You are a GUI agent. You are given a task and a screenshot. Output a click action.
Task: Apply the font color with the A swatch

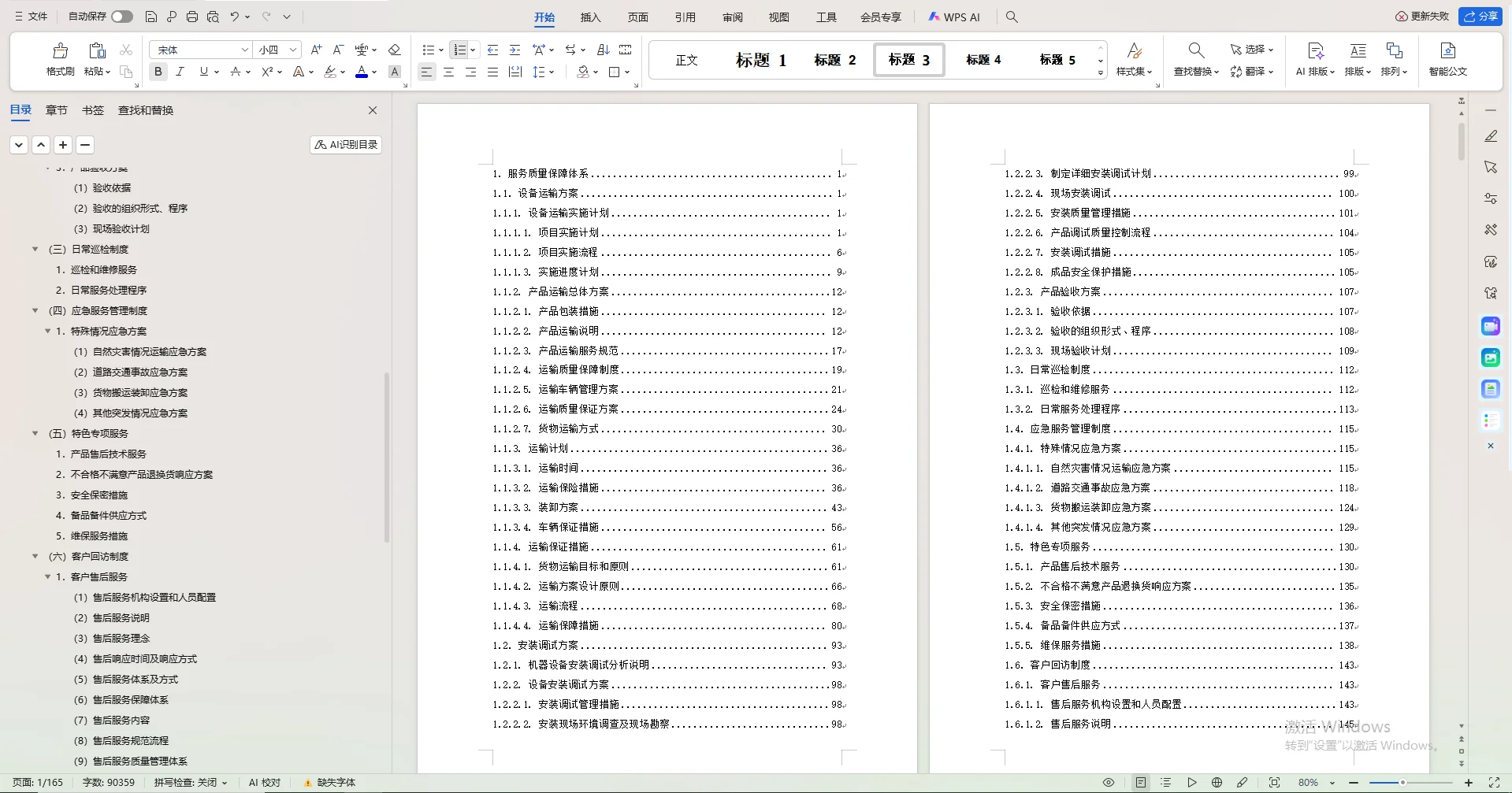362,72
